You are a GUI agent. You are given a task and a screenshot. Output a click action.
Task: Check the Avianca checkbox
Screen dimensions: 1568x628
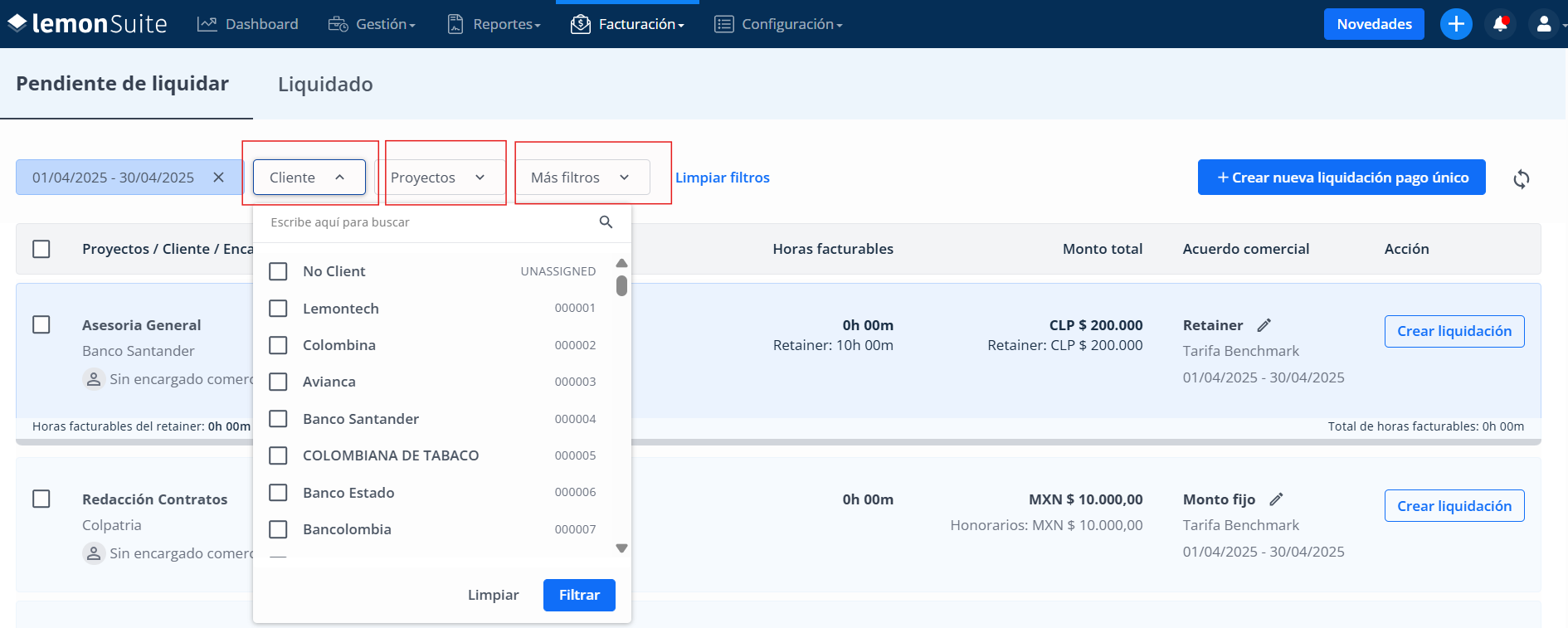point(279,382)
